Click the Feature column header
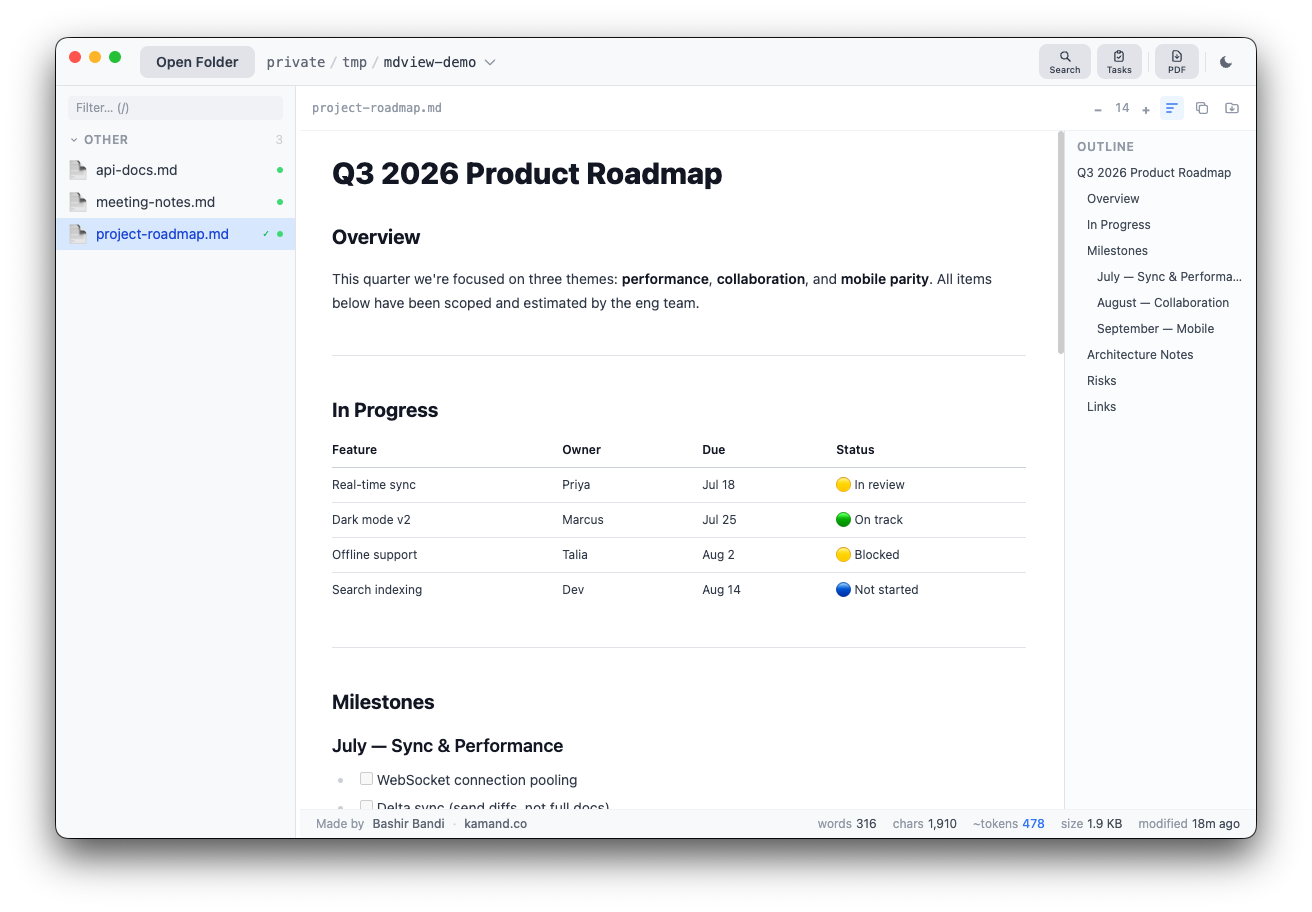1312x912 pixels. (354, 450)
